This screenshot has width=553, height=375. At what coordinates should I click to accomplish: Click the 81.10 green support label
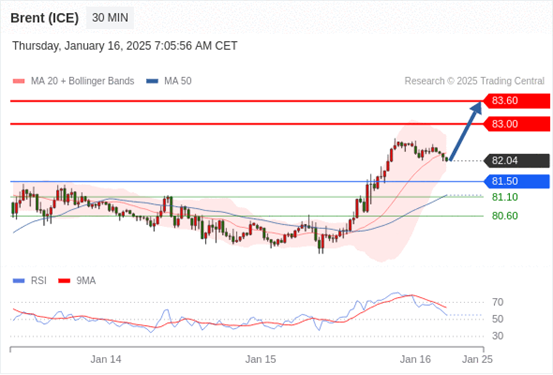[x=505, y=197]
